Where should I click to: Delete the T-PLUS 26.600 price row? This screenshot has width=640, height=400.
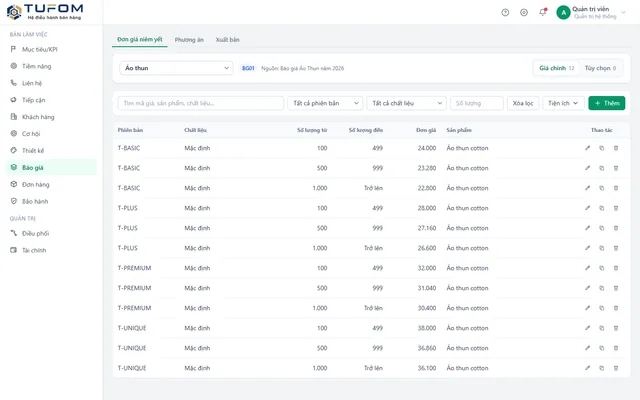pyautogui.click(x=616, y=248)
